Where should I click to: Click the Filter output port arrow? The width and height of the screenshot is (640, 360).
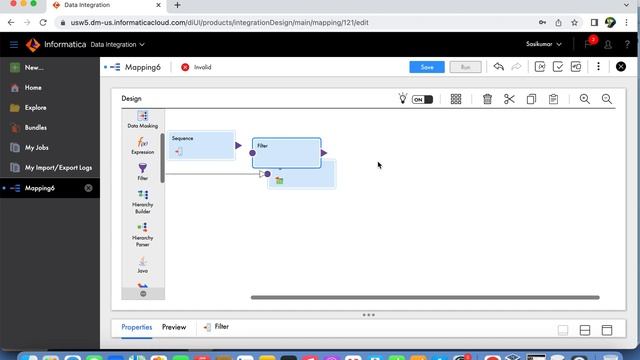(x=324, y=153)
